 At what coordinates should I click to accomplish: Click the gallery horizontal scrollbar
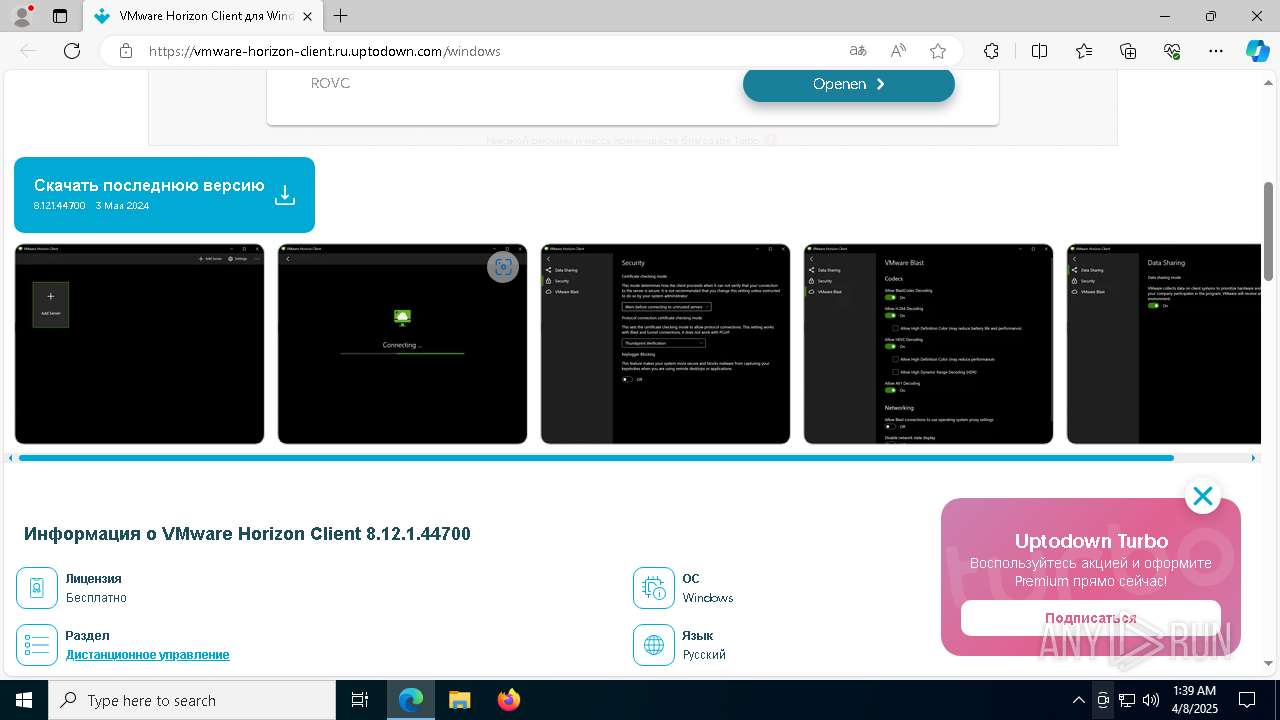[x=596, y=458]
